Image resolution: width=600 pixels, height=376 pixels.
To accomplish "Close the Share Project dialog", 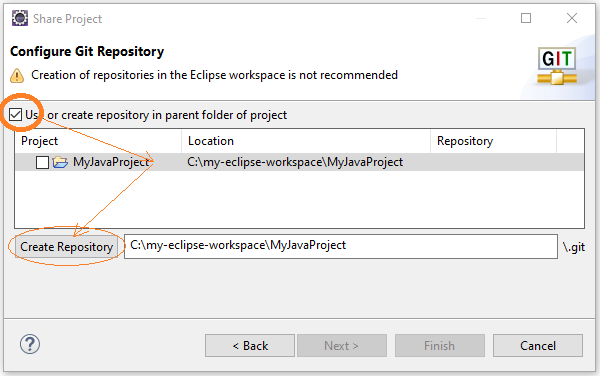I will 572,18.
